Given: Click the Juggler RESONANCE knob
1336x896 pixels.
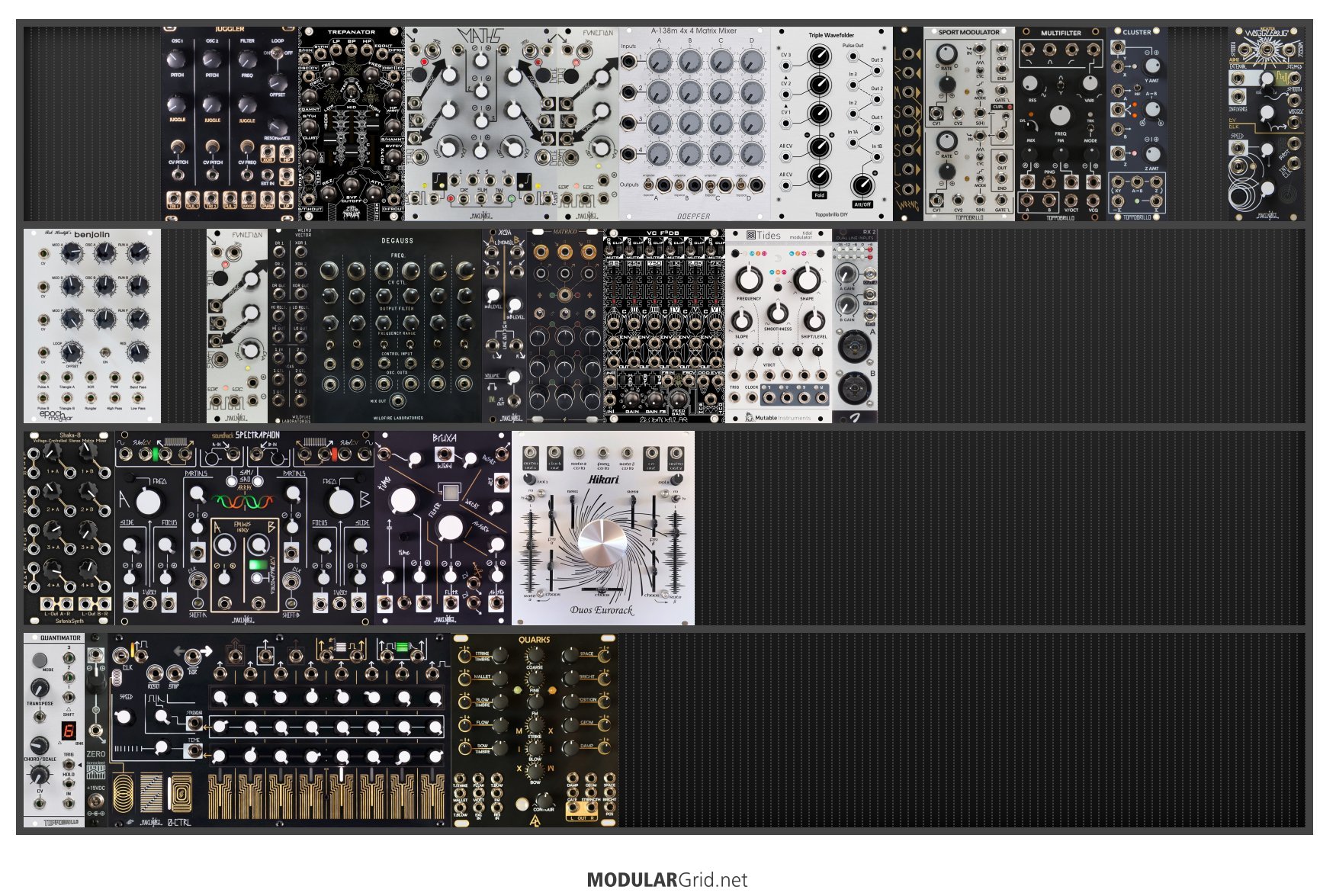Looking at the screenshot, I should [278, 126].
